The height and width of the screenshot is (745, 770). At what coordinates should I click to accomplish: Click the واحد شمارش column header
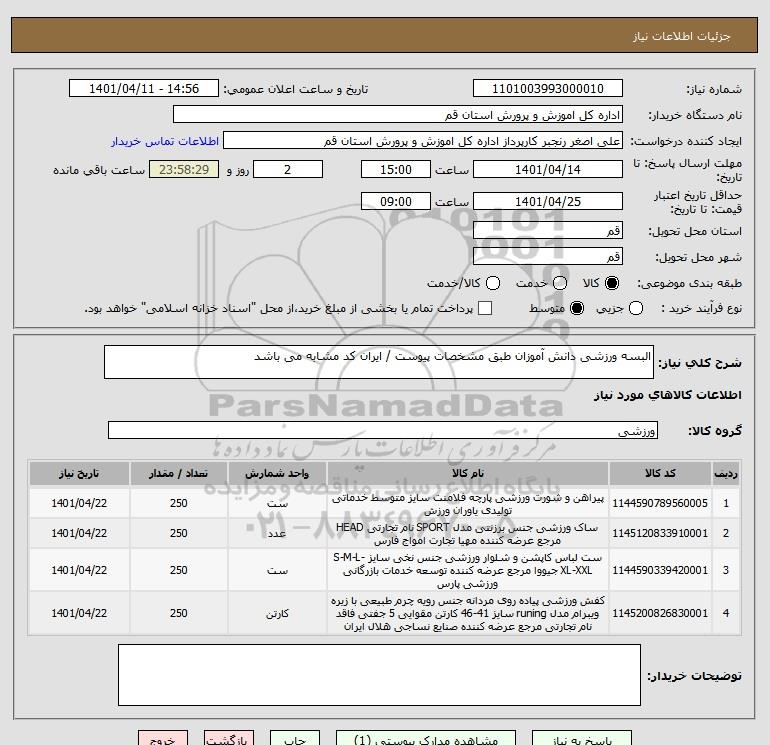277,473
